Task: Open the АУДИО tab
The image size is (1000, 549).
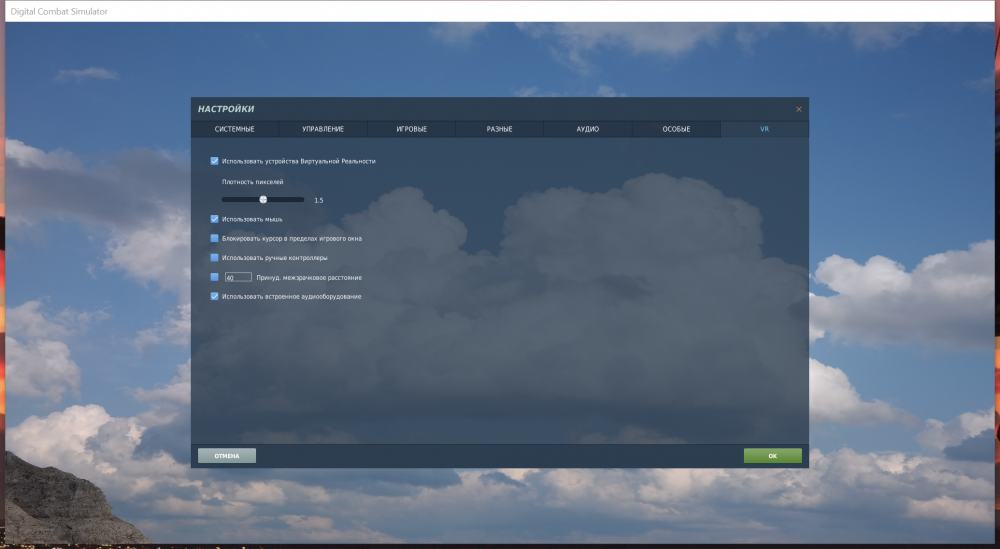Action: [x=587, y=129]
